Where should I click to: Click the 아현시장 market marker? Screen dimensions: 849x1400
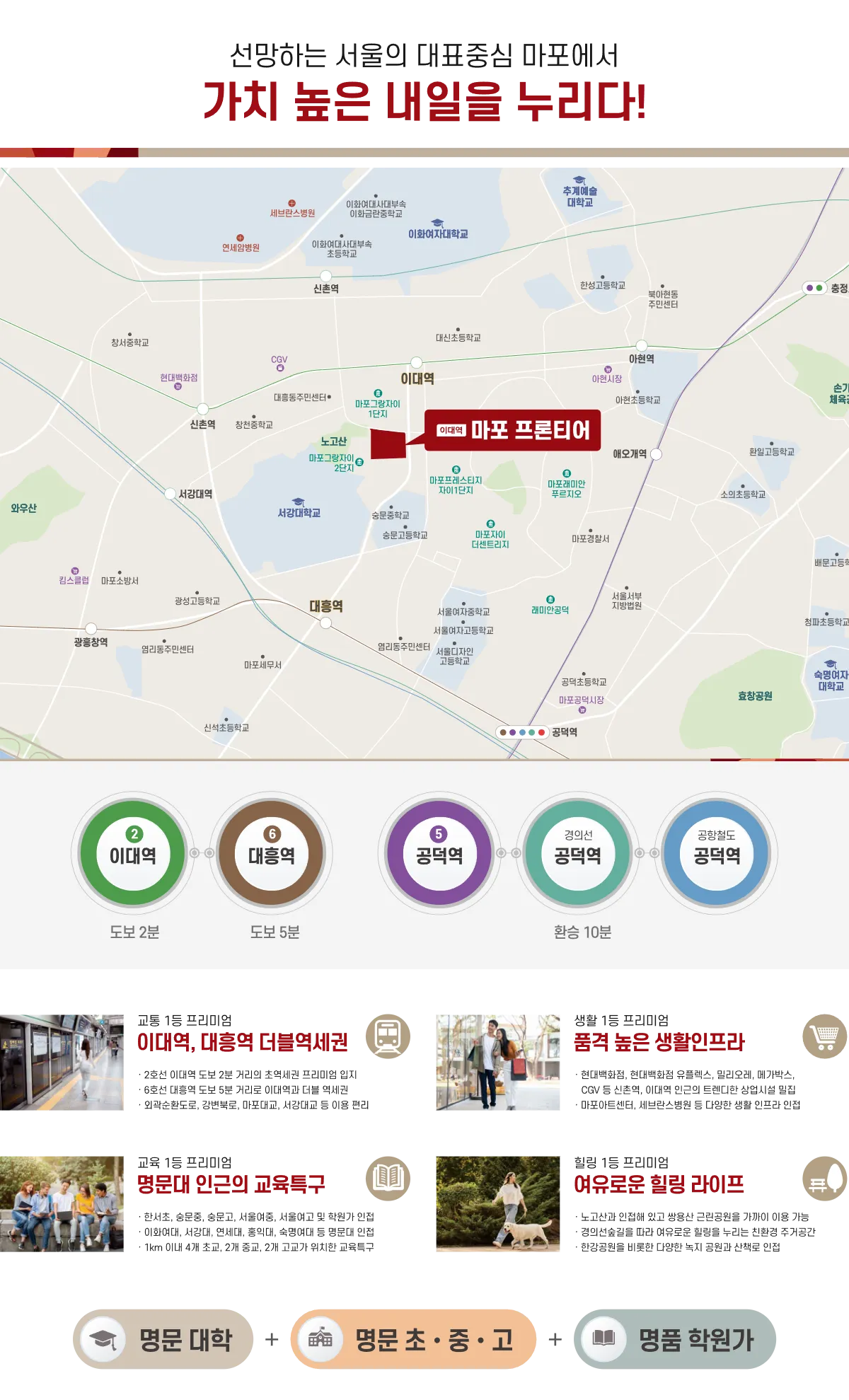tap(608, 369)
